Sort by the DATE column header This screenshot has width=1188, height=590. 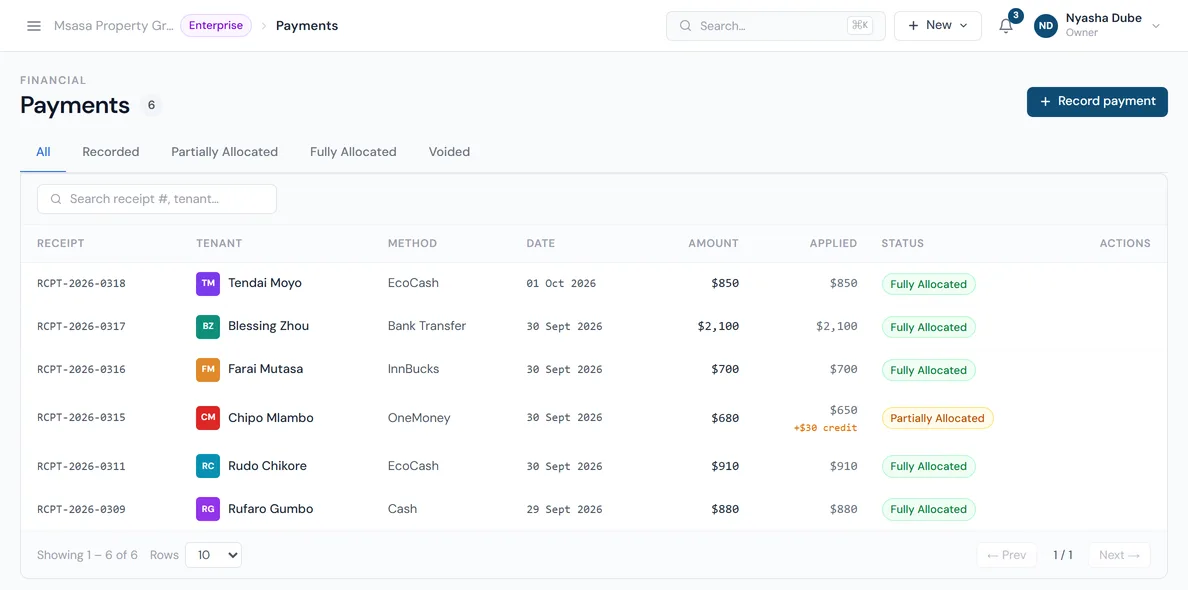[541, 243]
